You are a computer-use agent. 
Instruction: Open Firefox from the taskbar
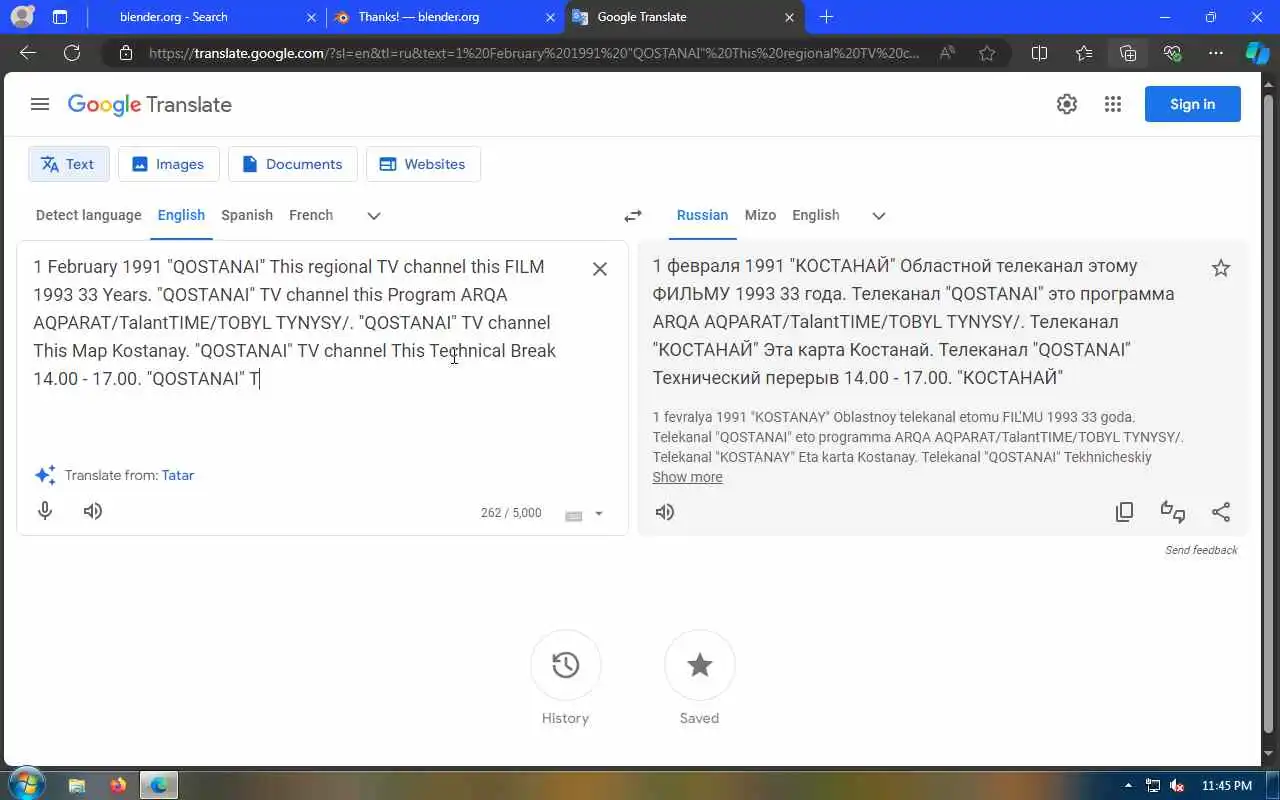pos(118,785)
